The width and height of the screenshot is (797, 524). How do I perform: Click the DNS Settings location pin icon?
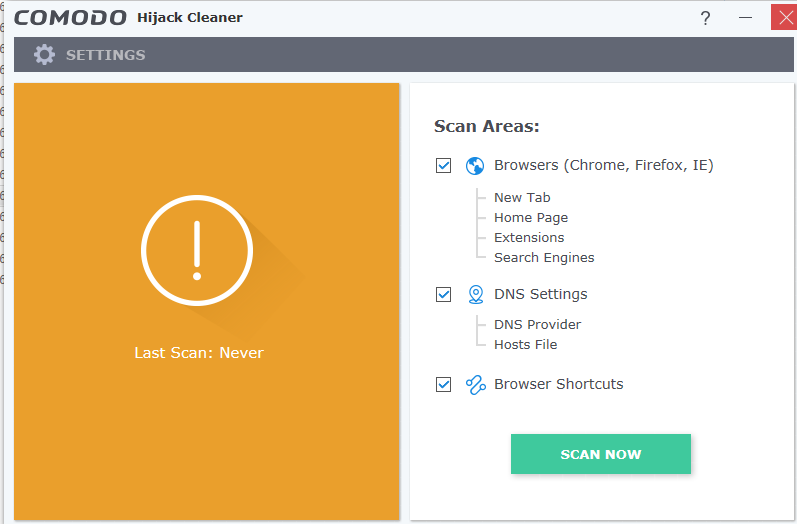476,294
